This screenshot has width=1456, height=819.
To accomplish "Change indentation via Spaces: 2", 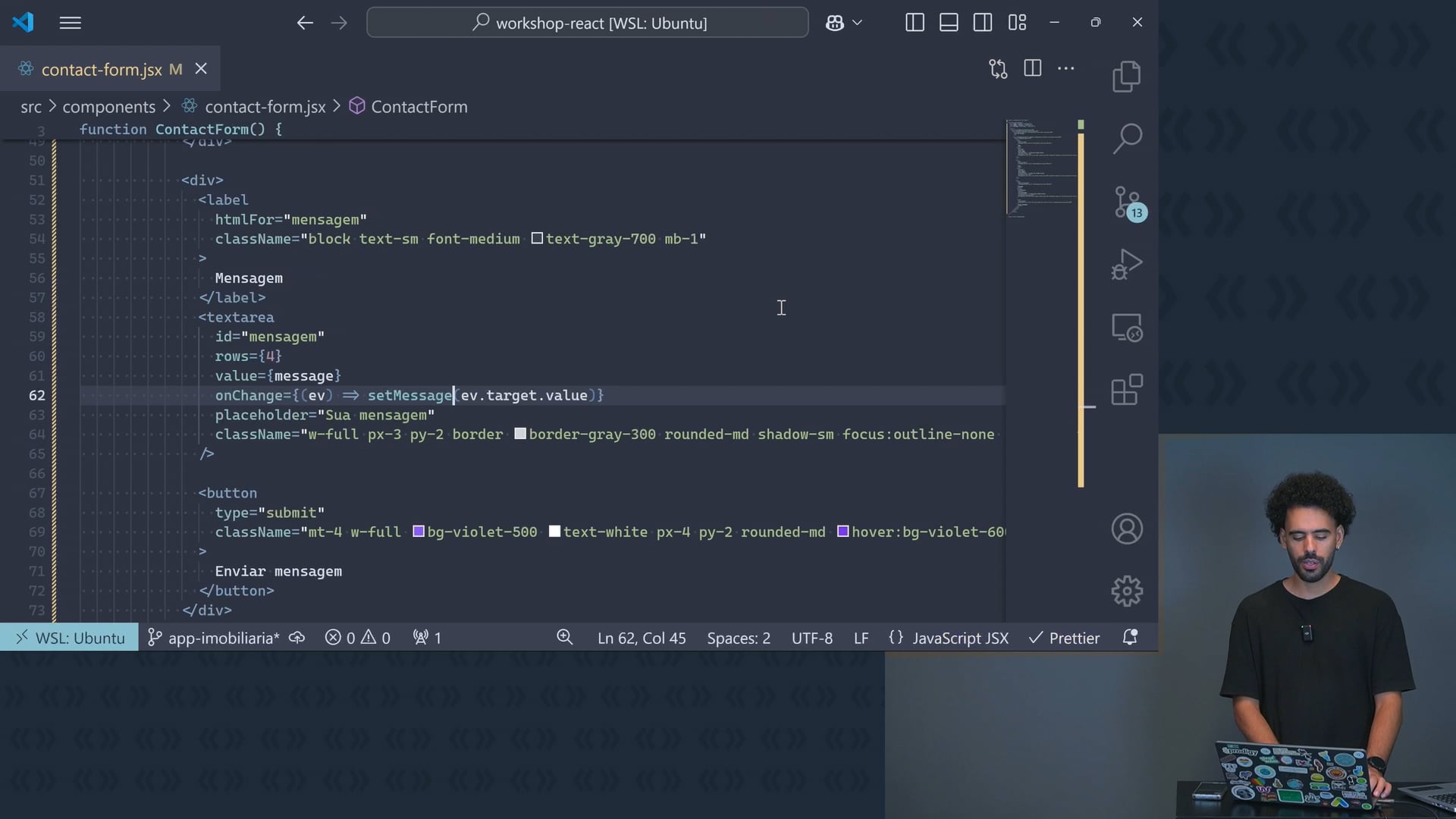I will (739, 638).
